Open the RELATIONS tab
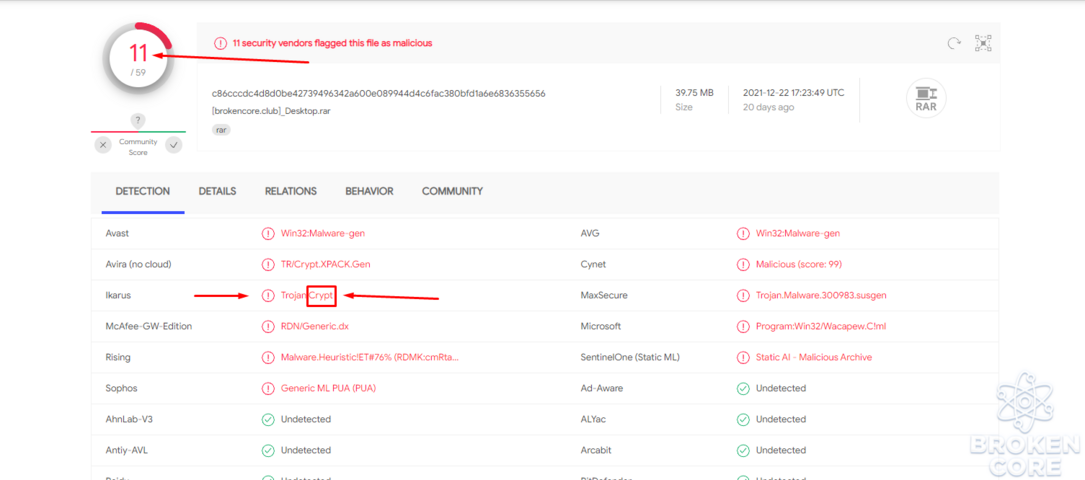 291,192
